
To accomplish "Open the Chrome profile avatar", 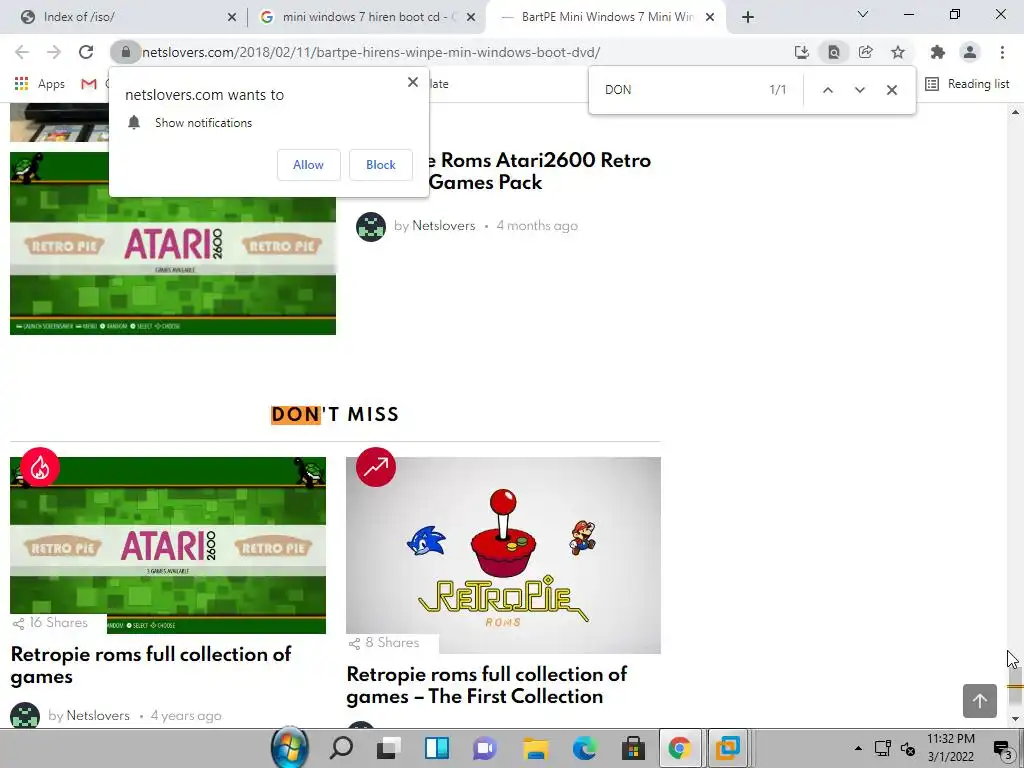I will [x=970, y=52].
